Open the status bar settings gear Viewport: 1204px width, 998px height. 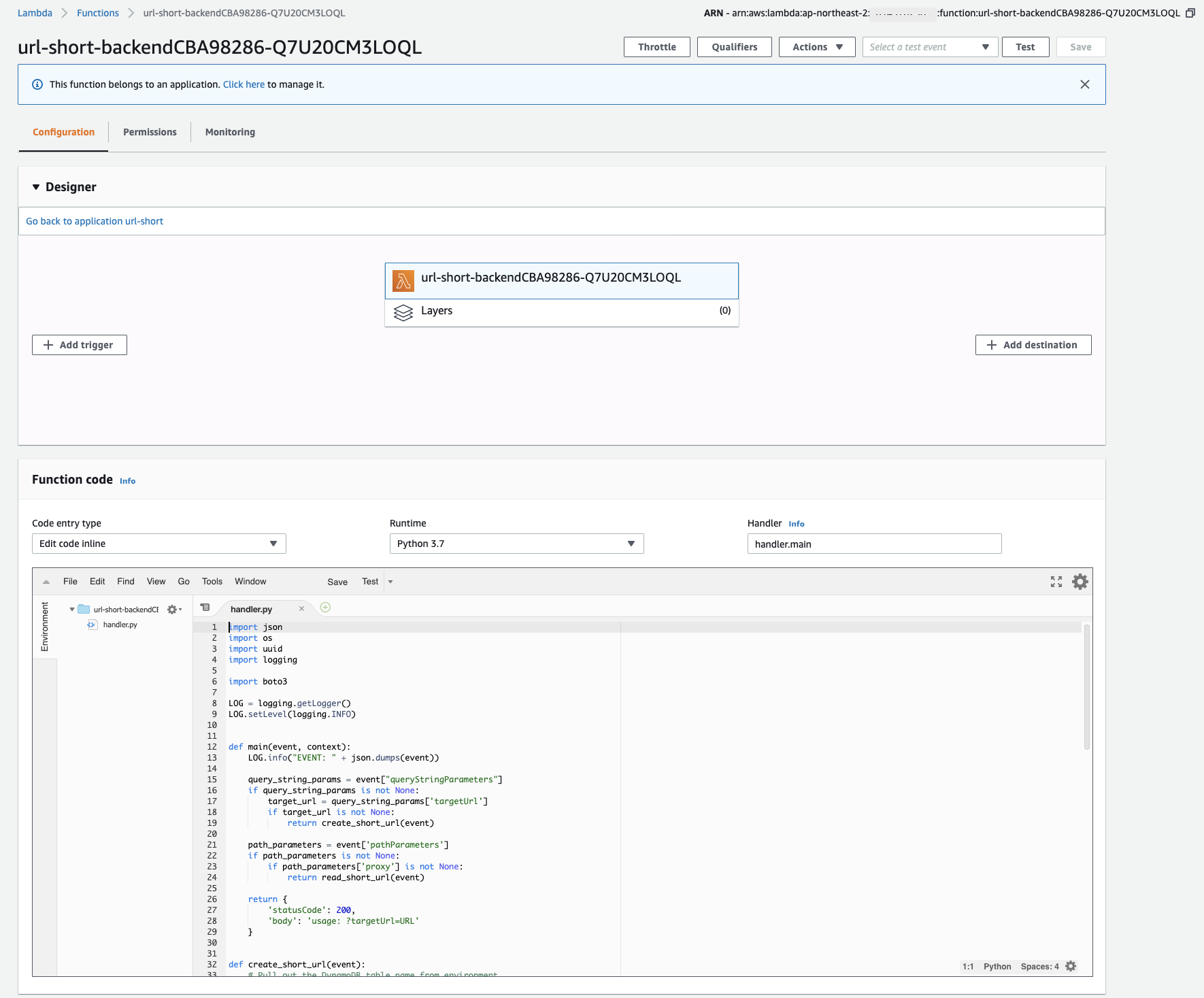click(1071, 966)
